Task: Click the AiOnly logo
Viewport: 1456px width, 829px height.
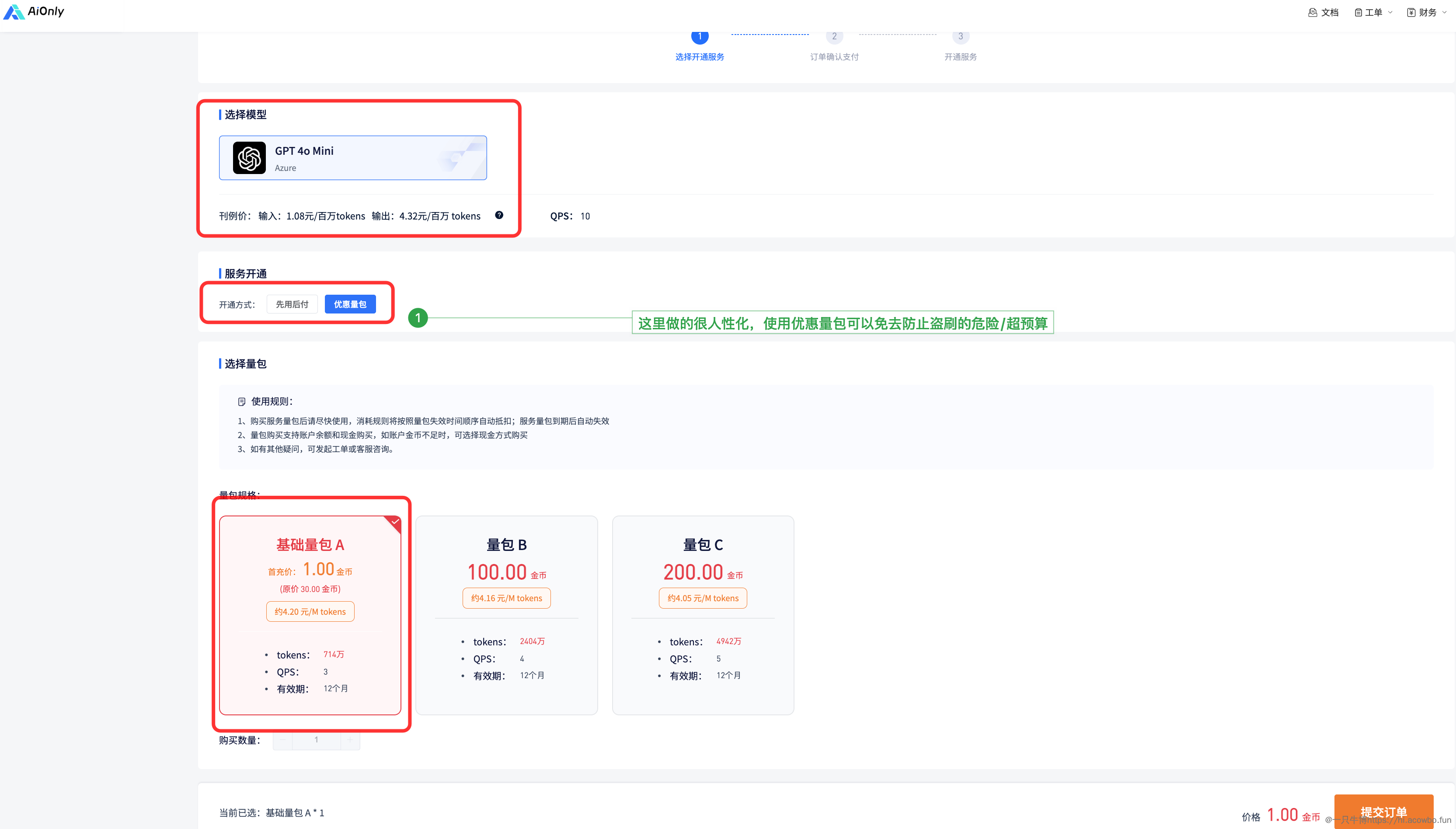Action: click(x=34, y=11)
